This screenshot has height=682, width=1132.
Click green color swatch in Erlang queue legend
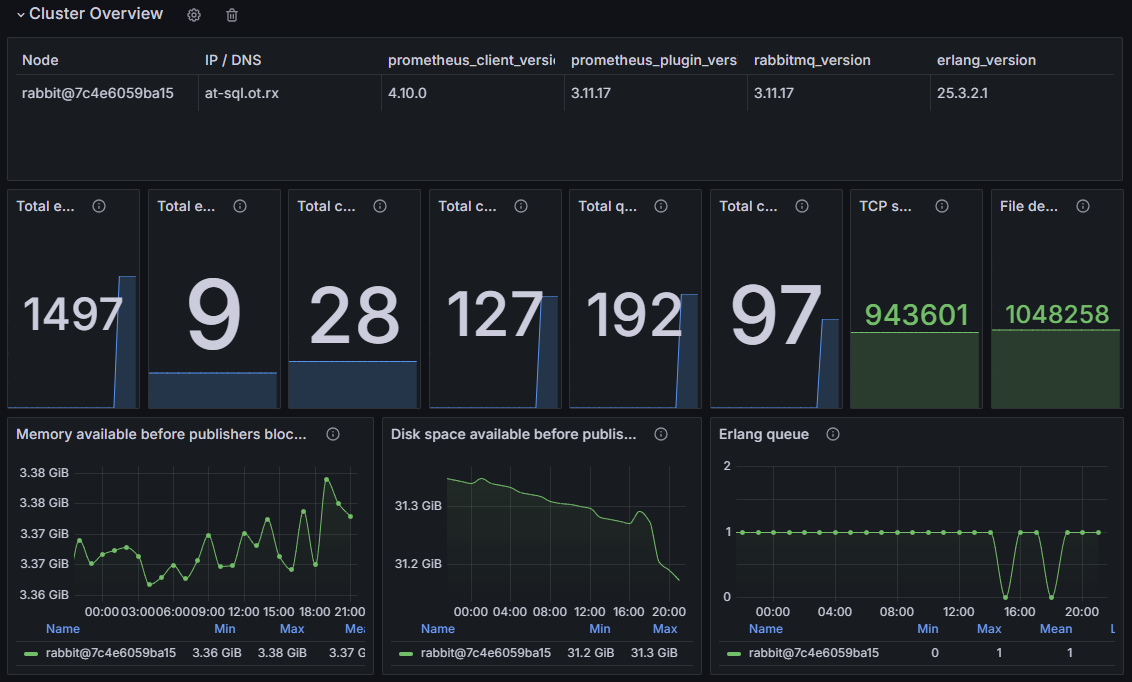click(x=734, y=654)
